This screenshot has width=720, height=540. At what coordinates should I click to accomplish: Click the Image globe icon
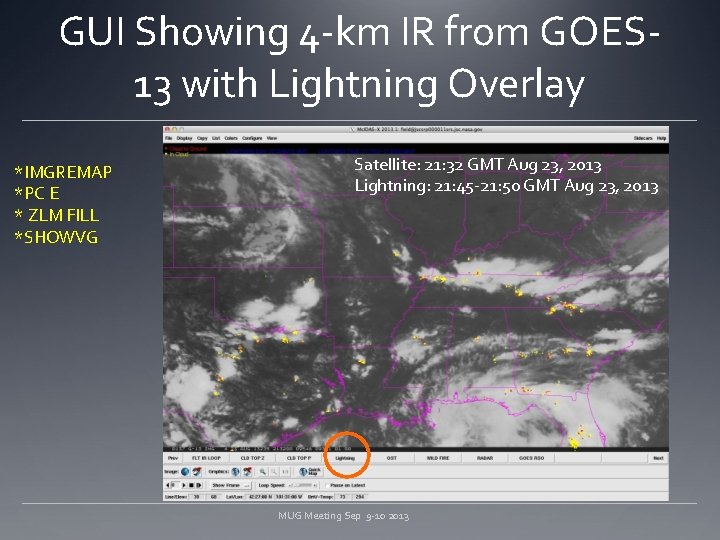185,472
